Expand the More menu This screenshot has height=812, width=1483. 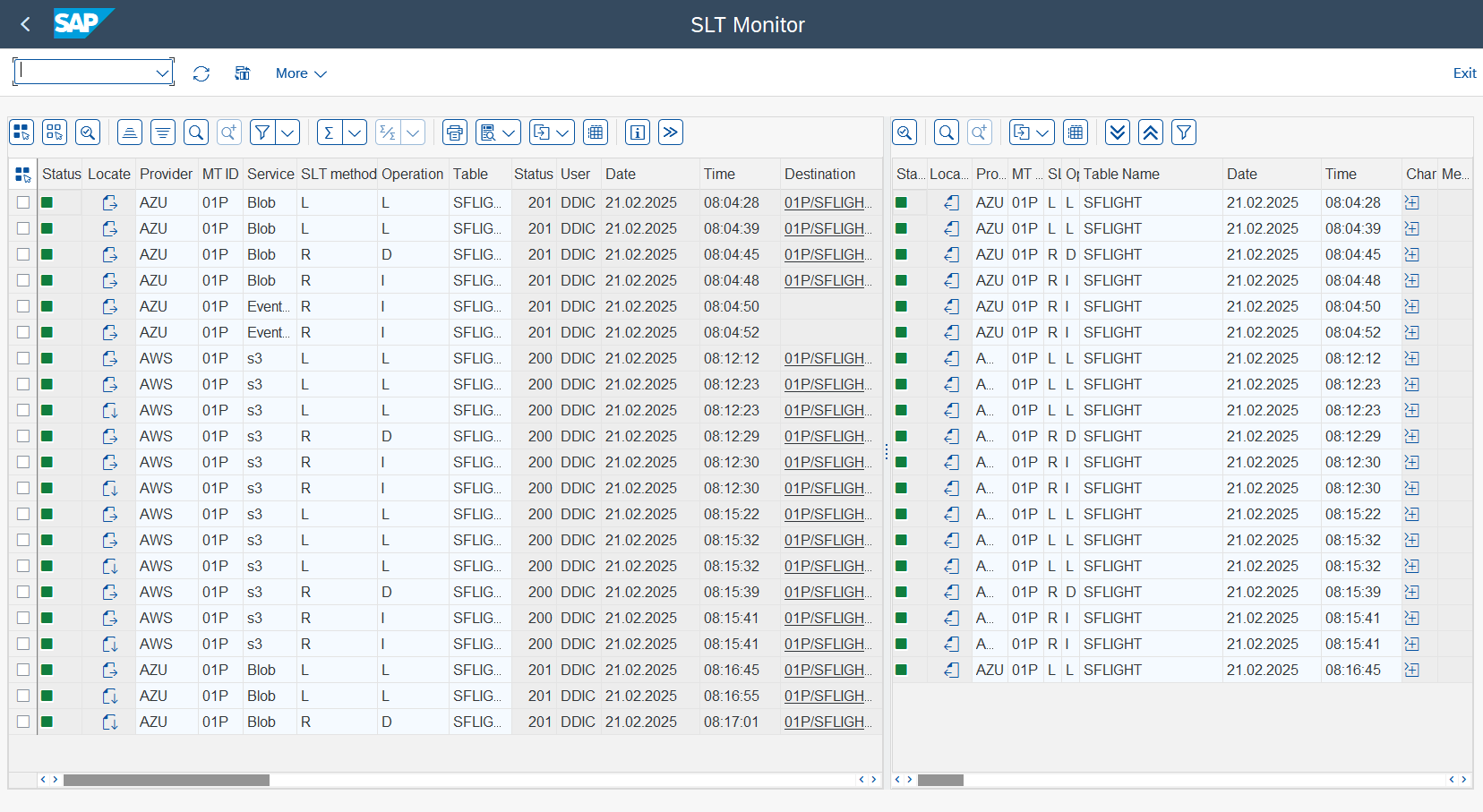click(x=301, y=73)
